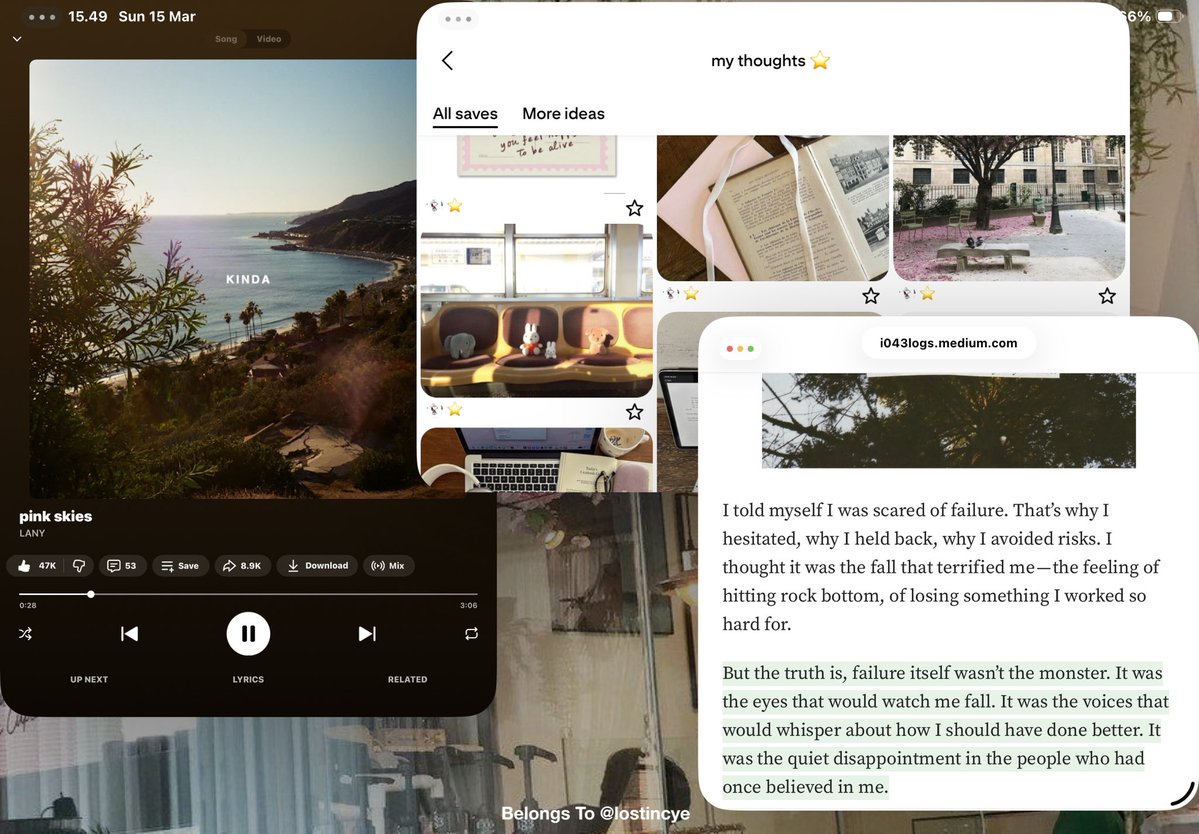Toggle repeat in music player
This screenshot has width=1199, height=834.
(471, 634)
